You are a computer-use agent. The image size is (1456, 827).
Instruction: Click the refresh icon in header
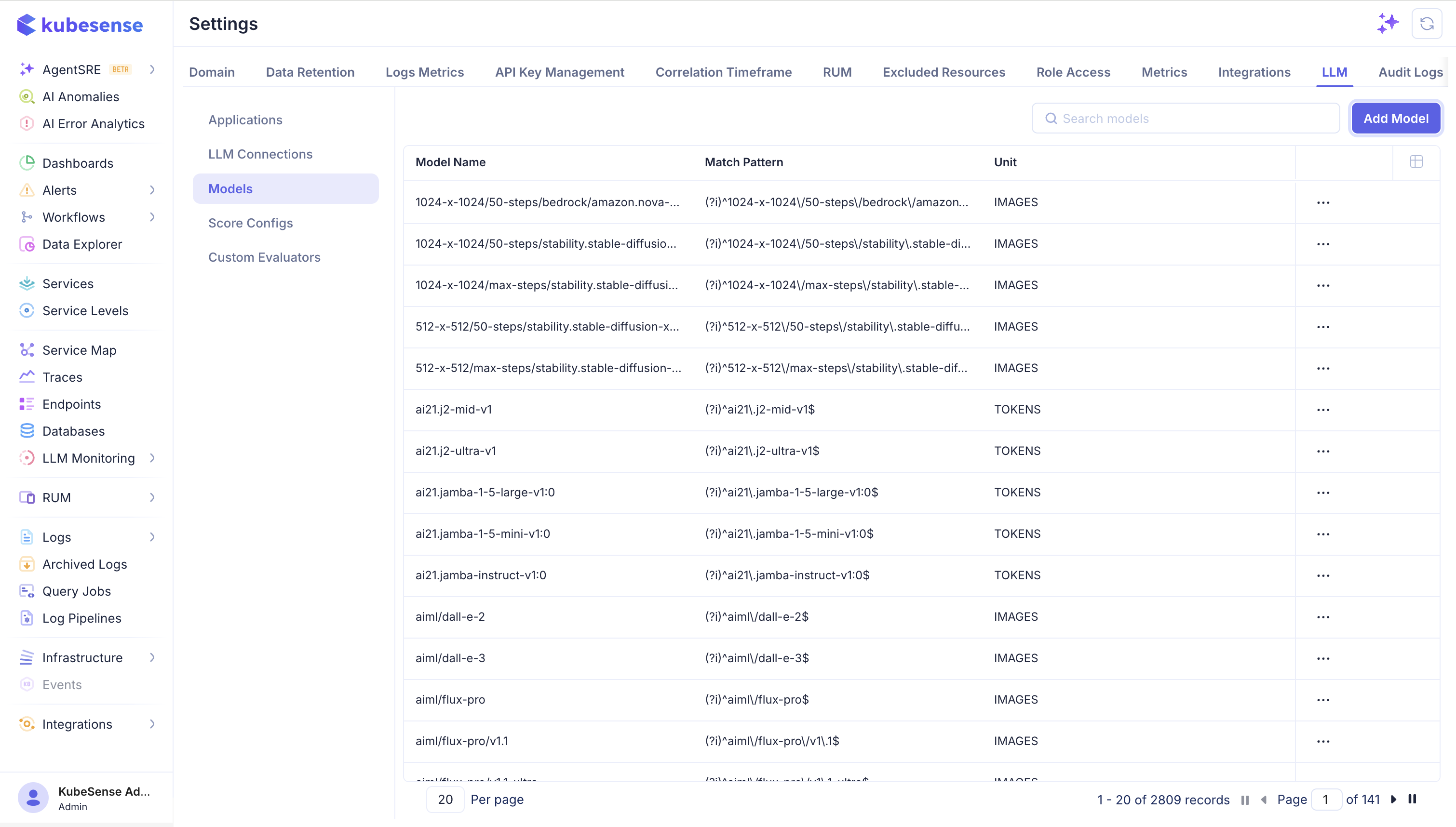coord(1427,23)
